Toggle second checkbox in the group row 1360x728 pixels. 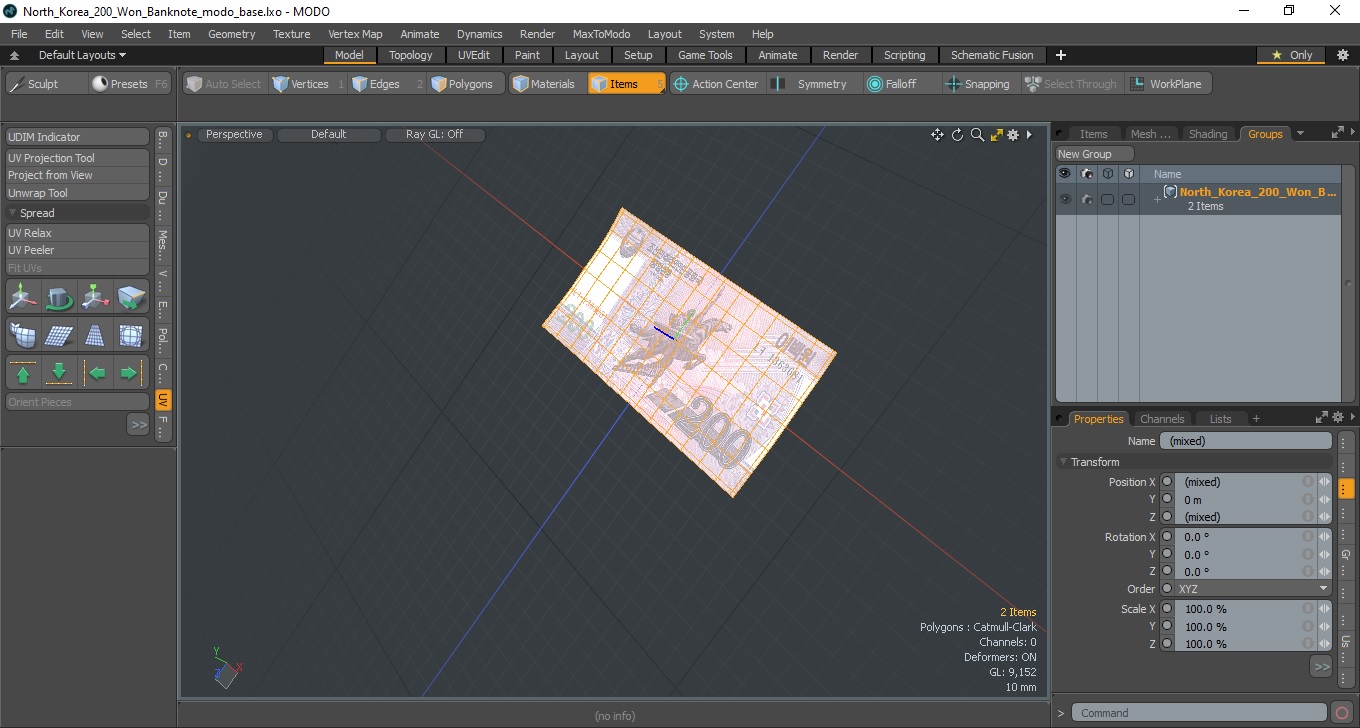coord(1128,199)
